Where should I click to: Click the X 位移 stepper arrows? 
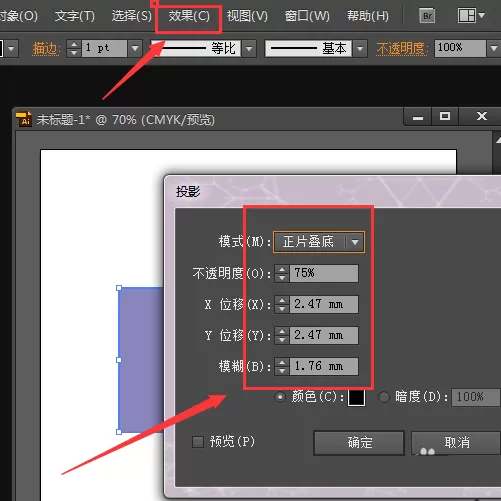tap(282, 304)
